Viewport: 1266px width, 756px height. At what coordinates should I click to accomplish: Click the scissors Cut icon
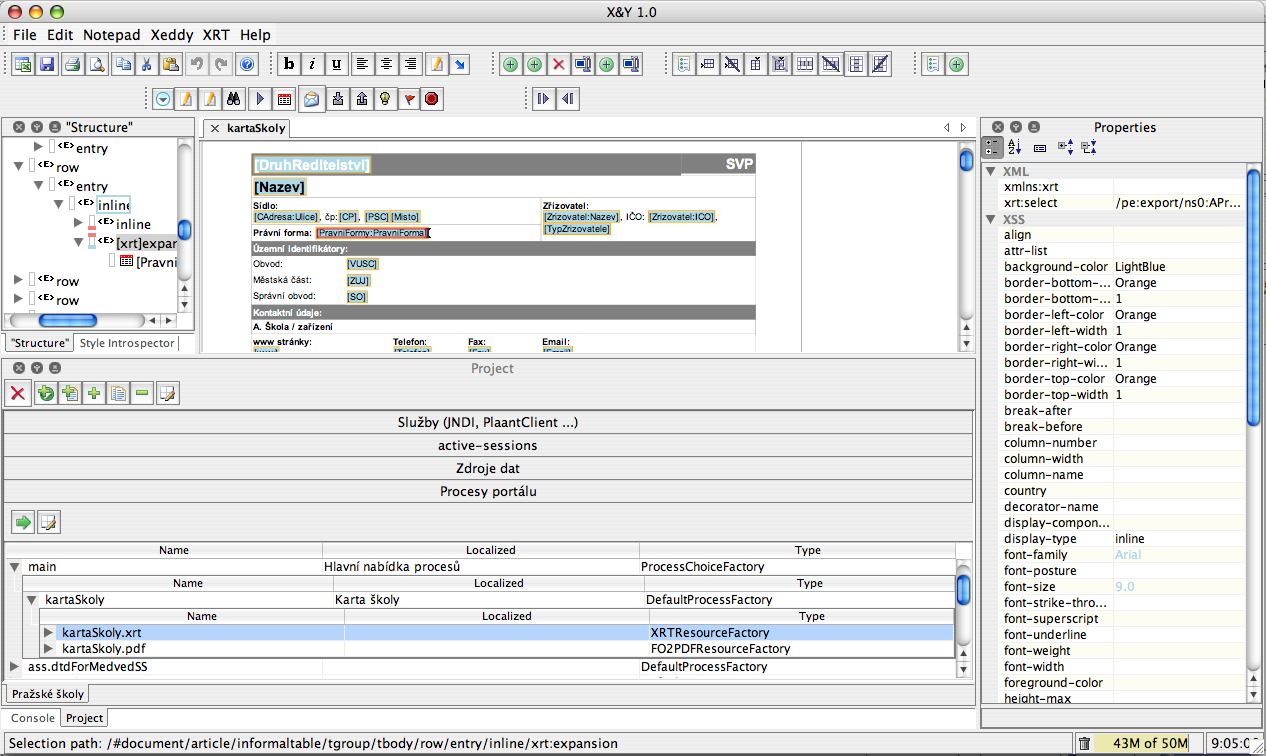coord(146,65)
